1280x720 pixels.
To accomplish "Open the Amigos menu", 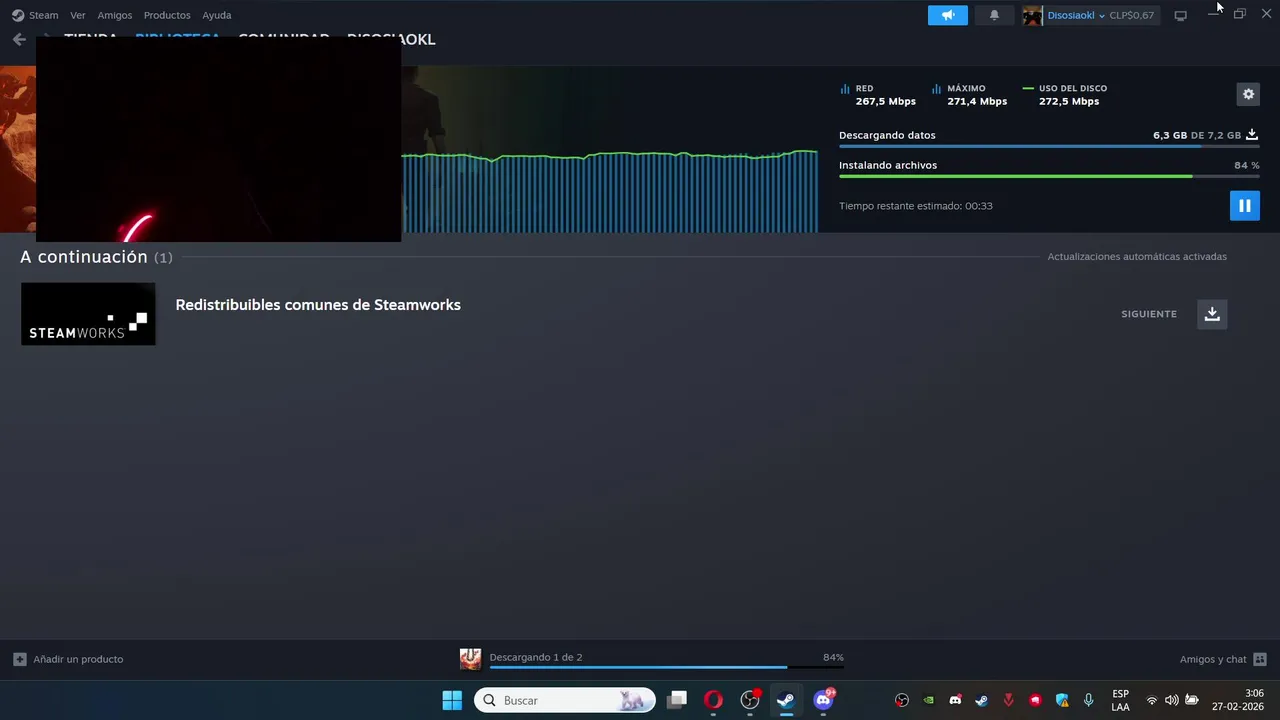I will coord(115,15).
